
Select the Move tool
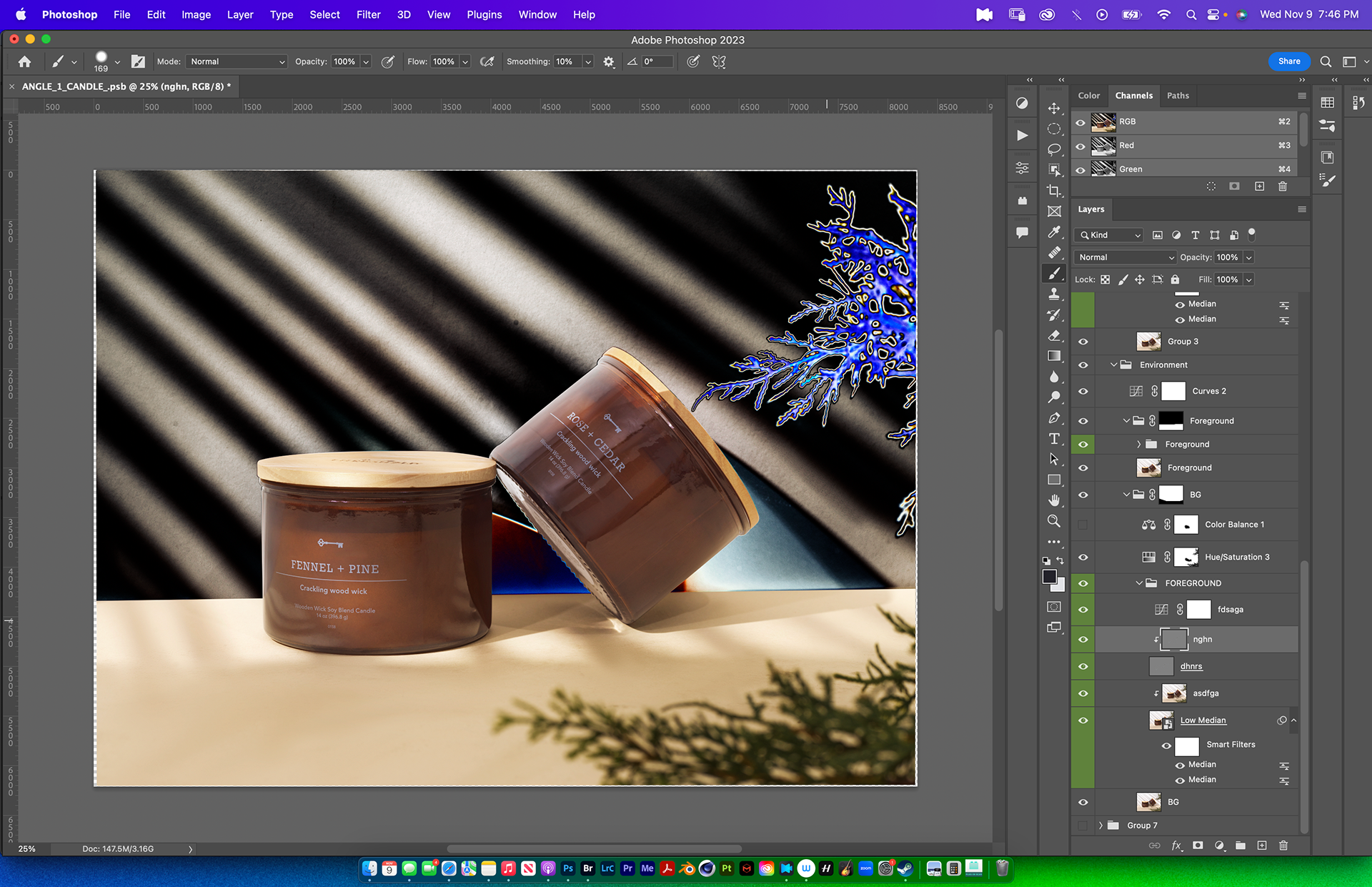tap(1054, 108)
